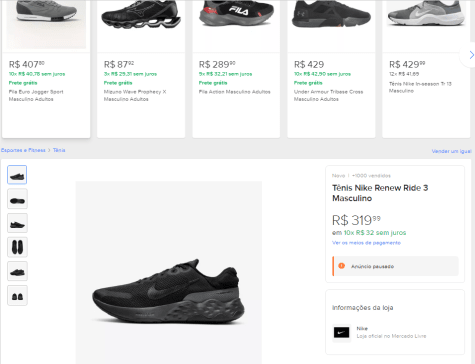Open the Under Armour Tribase Cross product
Viewport: 475px width, 364px height.
click(331, 69)
